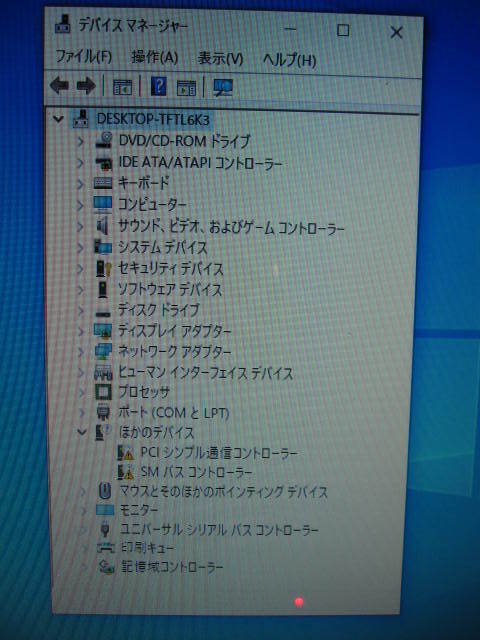Select the DESKTOP-TFTL6K3 text label
The image size is (480, 640).
point(153,120)
